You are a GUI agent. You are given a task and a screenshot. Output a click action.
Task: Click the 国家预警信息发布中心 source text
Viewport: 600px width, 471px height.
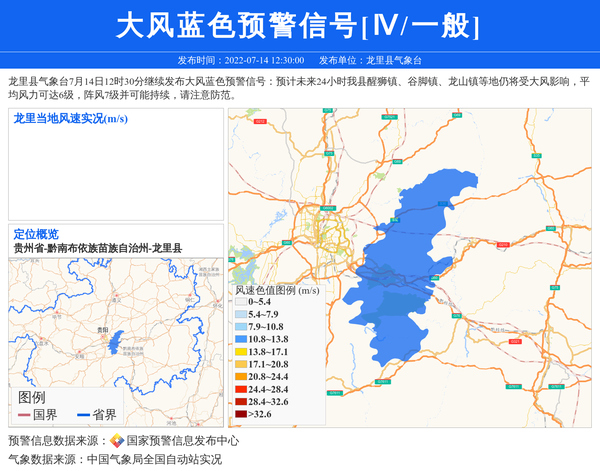pyautogui.click(x=182, y=441)
